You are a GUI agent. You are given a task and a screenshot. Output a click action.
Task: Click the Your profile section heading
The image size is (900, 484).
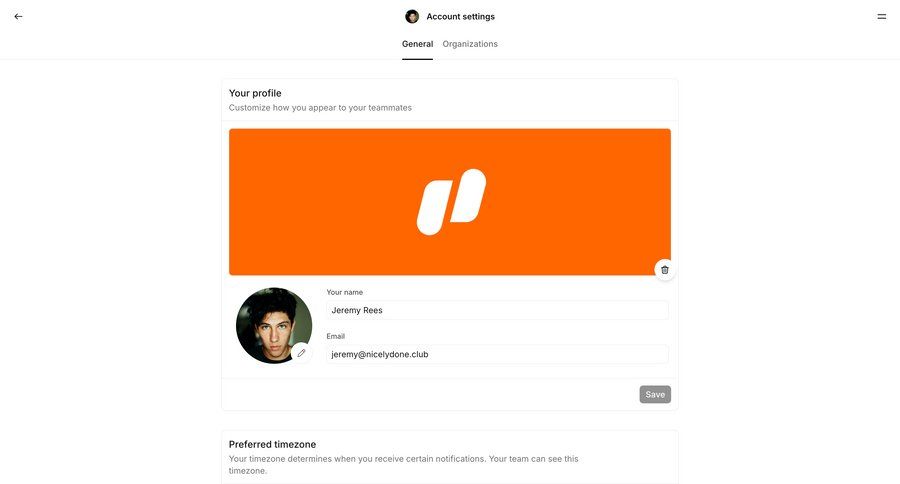pyautogui.click(x=255, y=93)
